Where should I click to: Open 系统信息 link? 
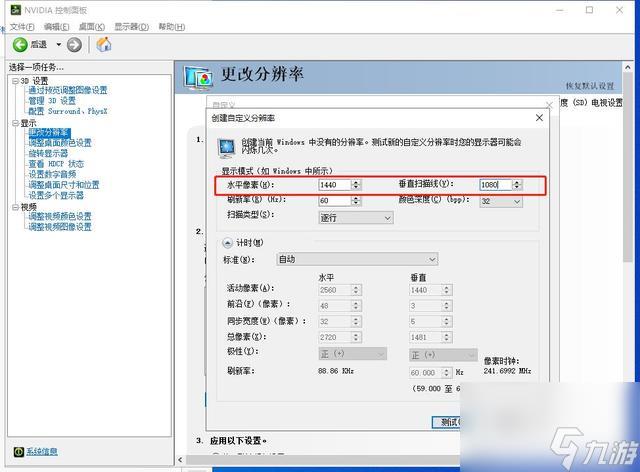(42, 451)
